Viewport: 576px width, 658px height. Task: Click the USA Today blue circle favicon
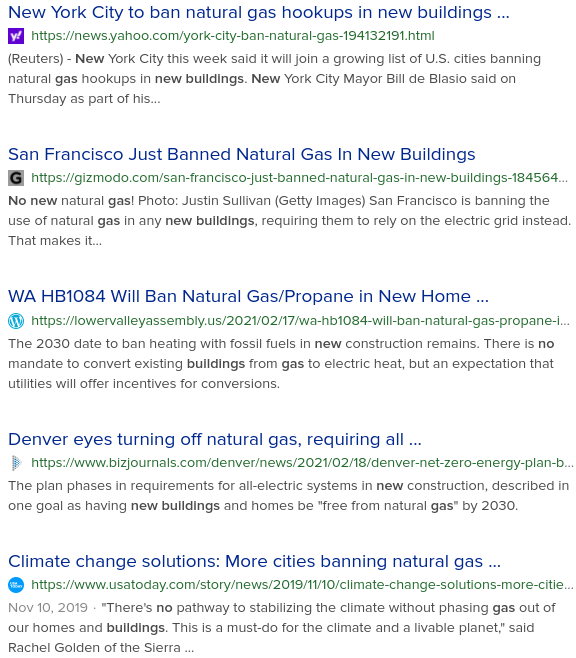(x=16, y=585)
